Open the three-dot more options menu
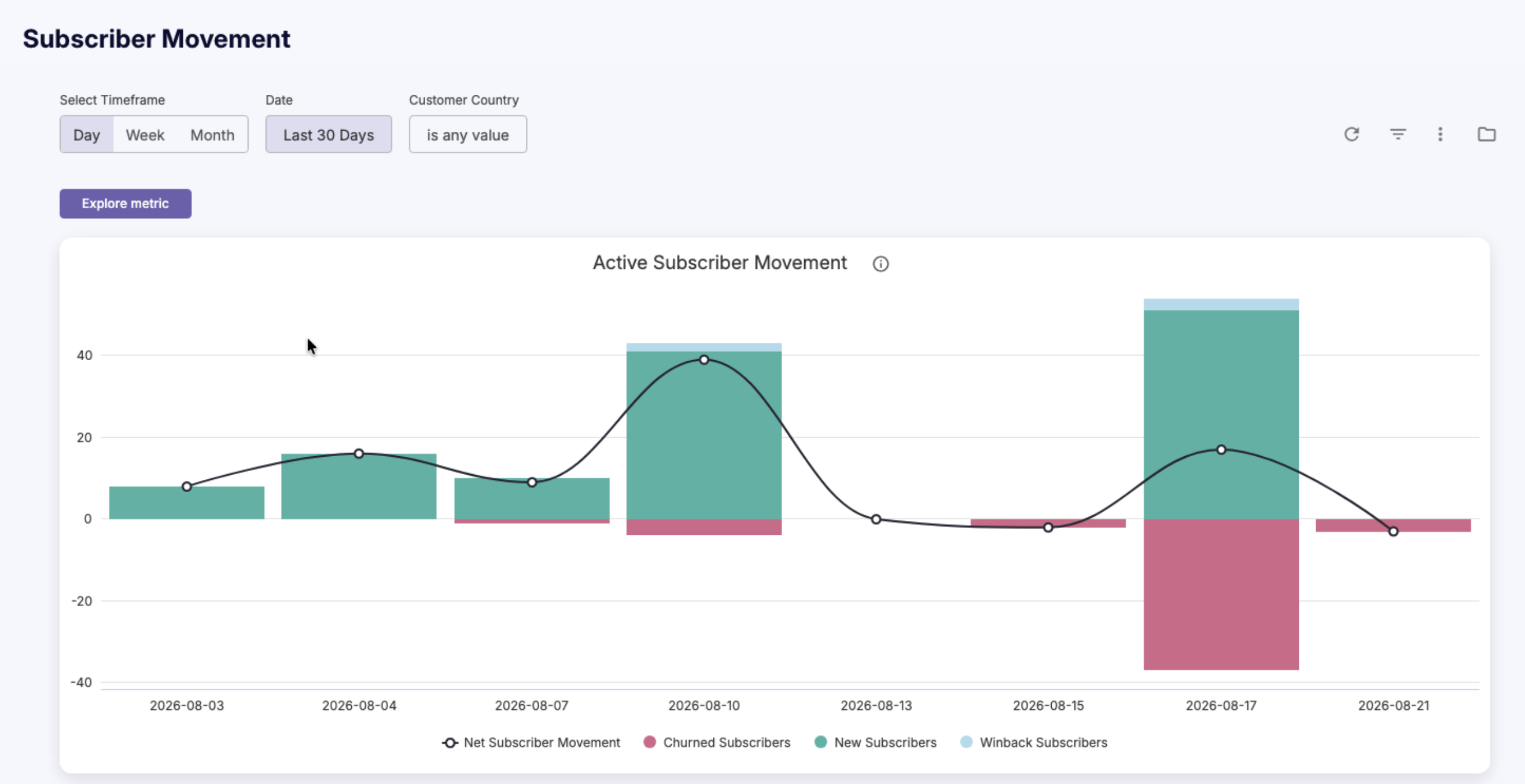This screenshot has height=784, width=1525. pyautogui.click(x=1441, y=134)
